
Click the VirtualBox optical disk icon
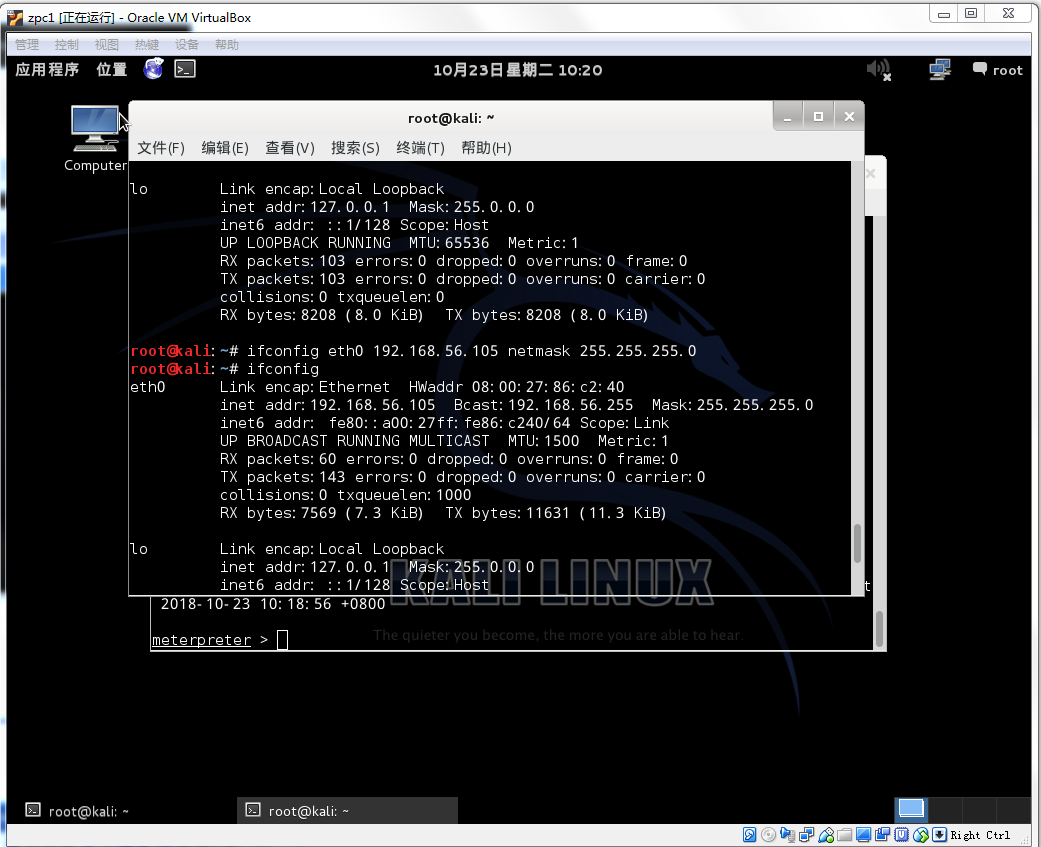click(x=768, y=834)
